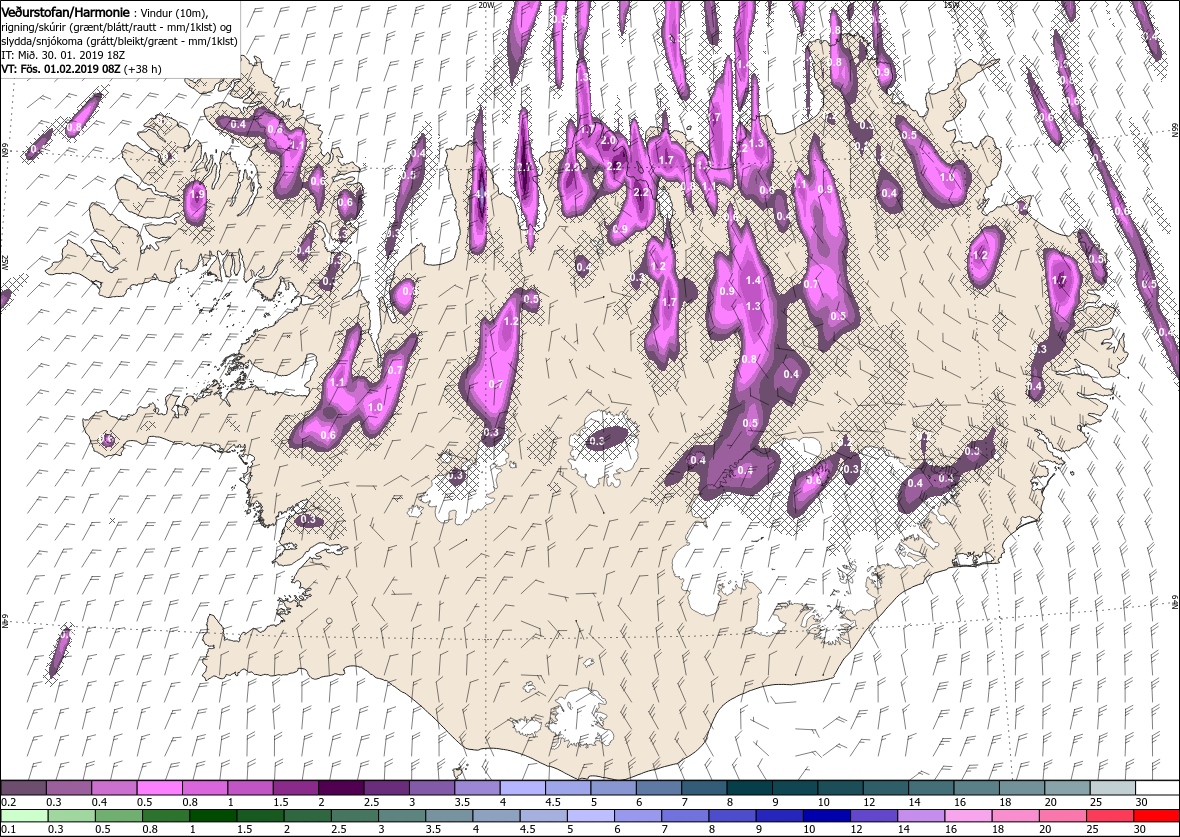Screen dimensions: 1180x837
Task: Select the periwinkle 6–7 rain legend swatch
Action: pyautogui.click(x=637, y=816)
